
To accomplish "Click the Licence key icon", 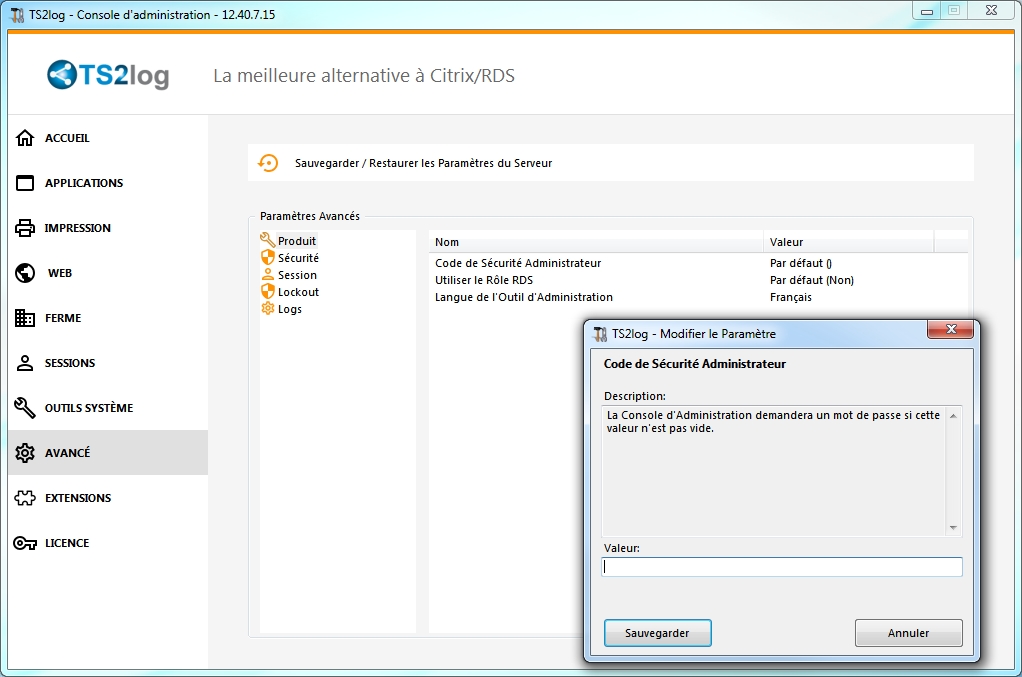I will click(x=25, y=543).
